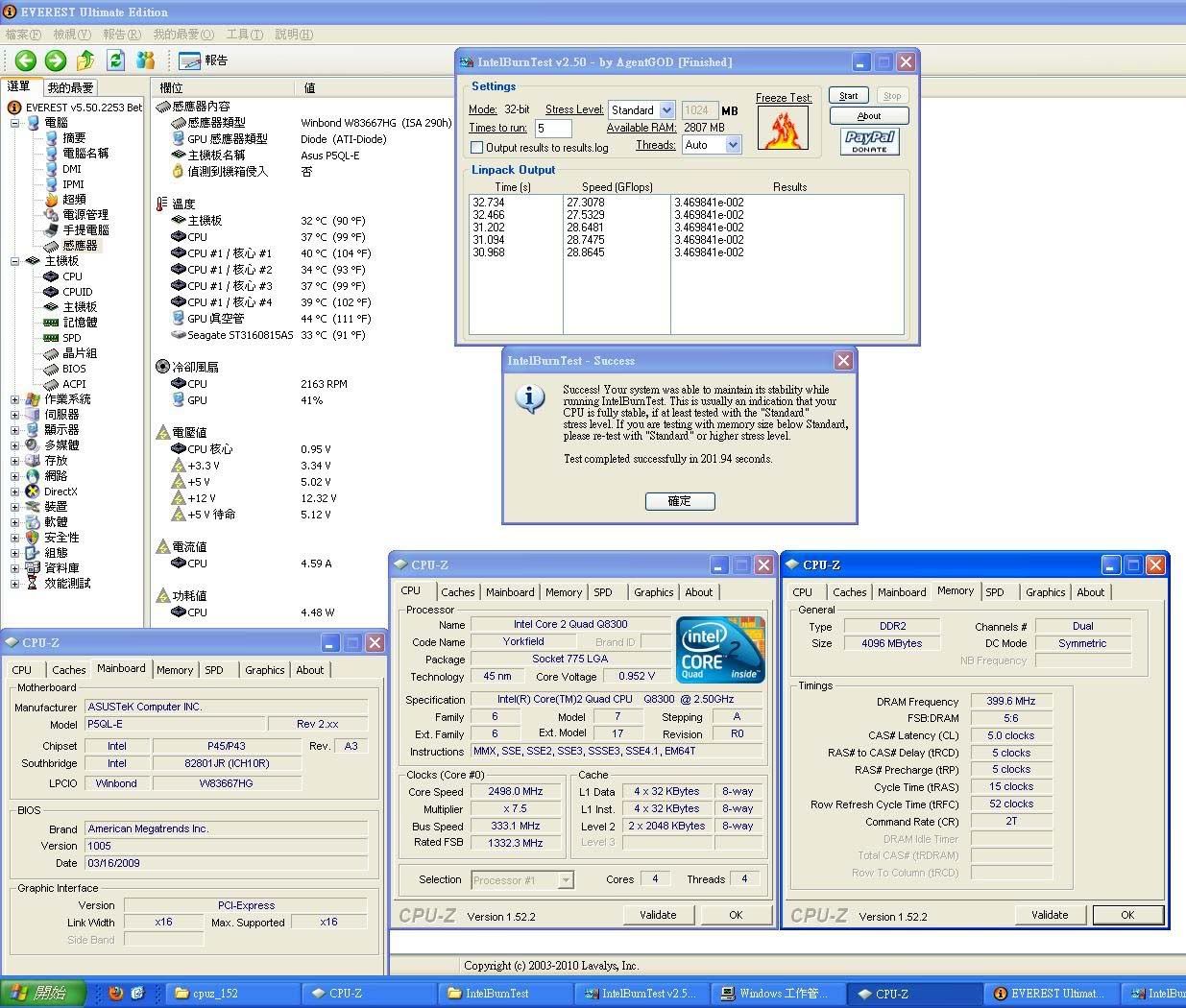Click the 報告 report toolbar button in EVEREST

[x=204, y=60]
